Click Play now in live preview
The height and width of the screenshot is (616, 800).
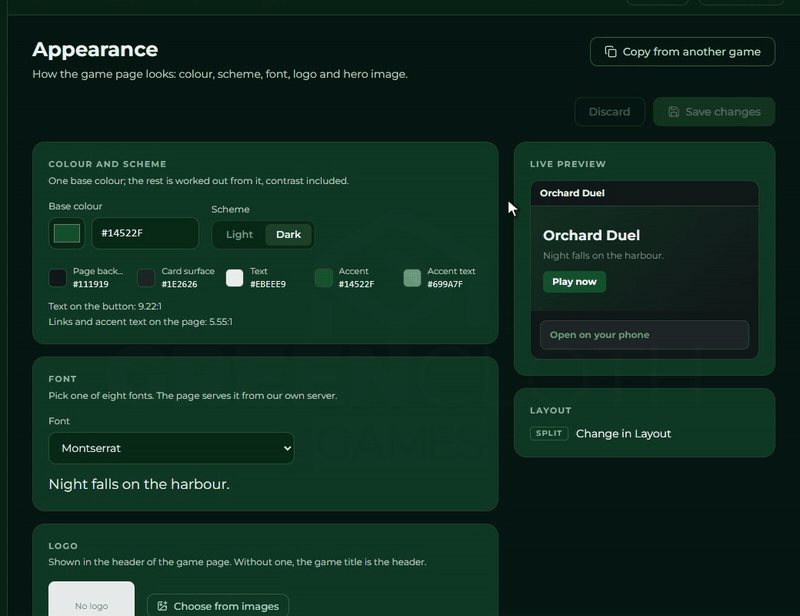(574, 282)
